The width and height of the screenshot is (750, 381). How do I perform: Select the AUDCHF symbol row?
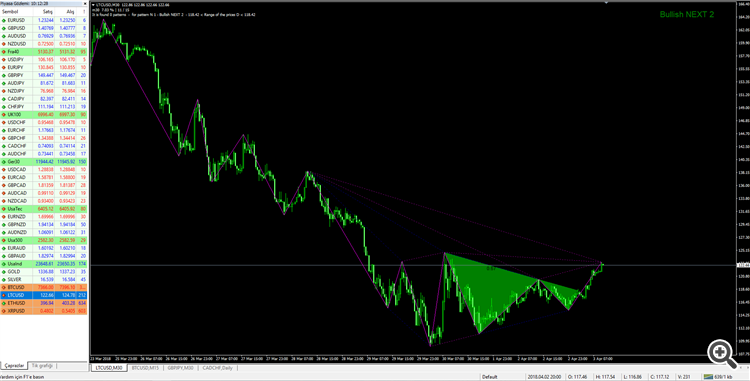(x=44, y=154)
